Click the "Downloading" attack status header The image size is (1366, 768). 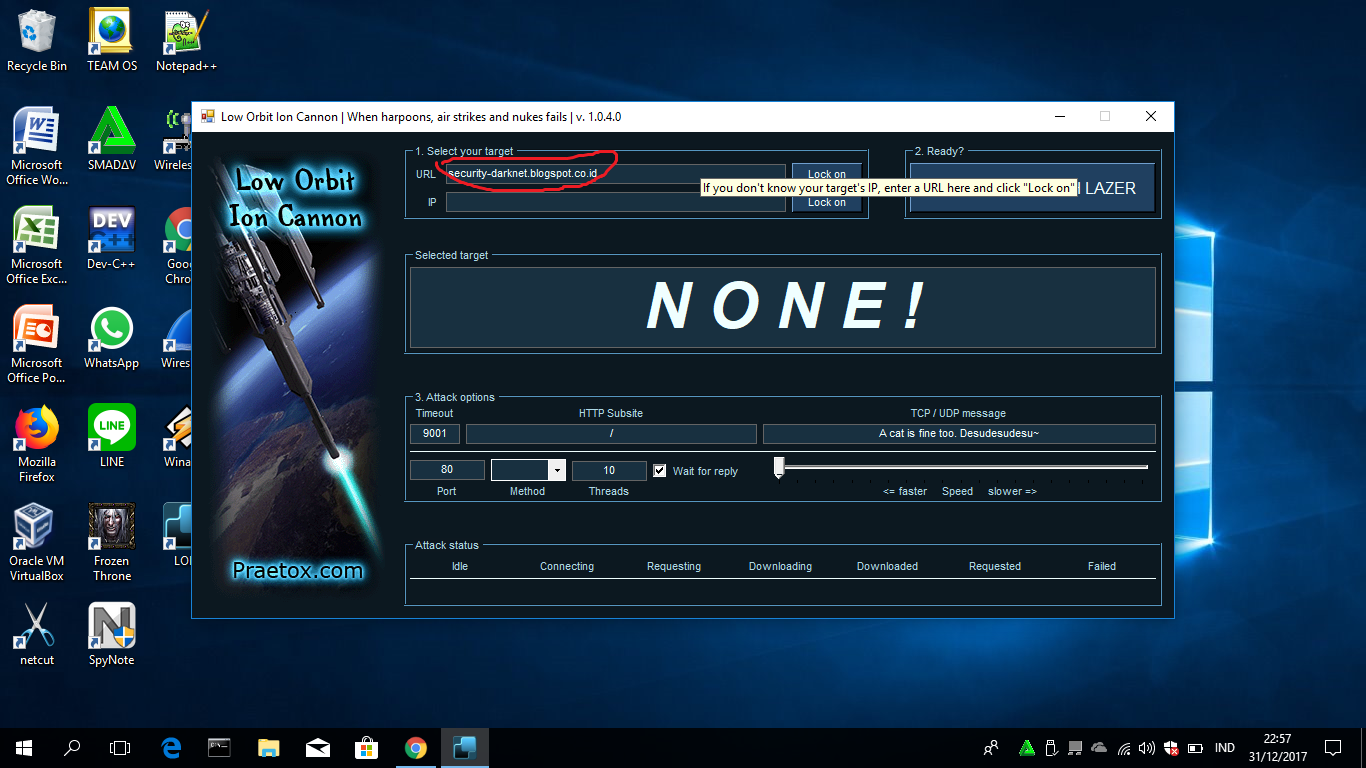[780, 566]
